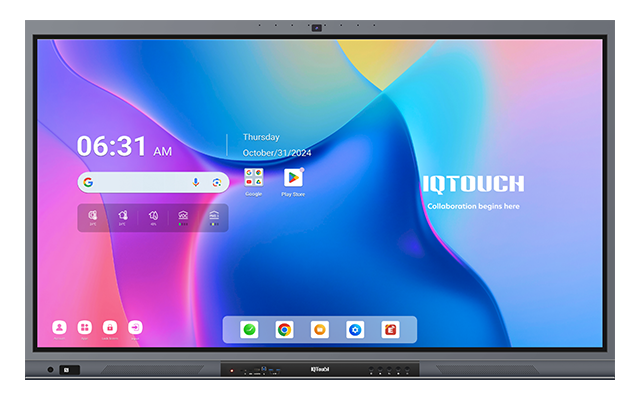
Task: Open the red app in the dock
Action: coord(390,329)
